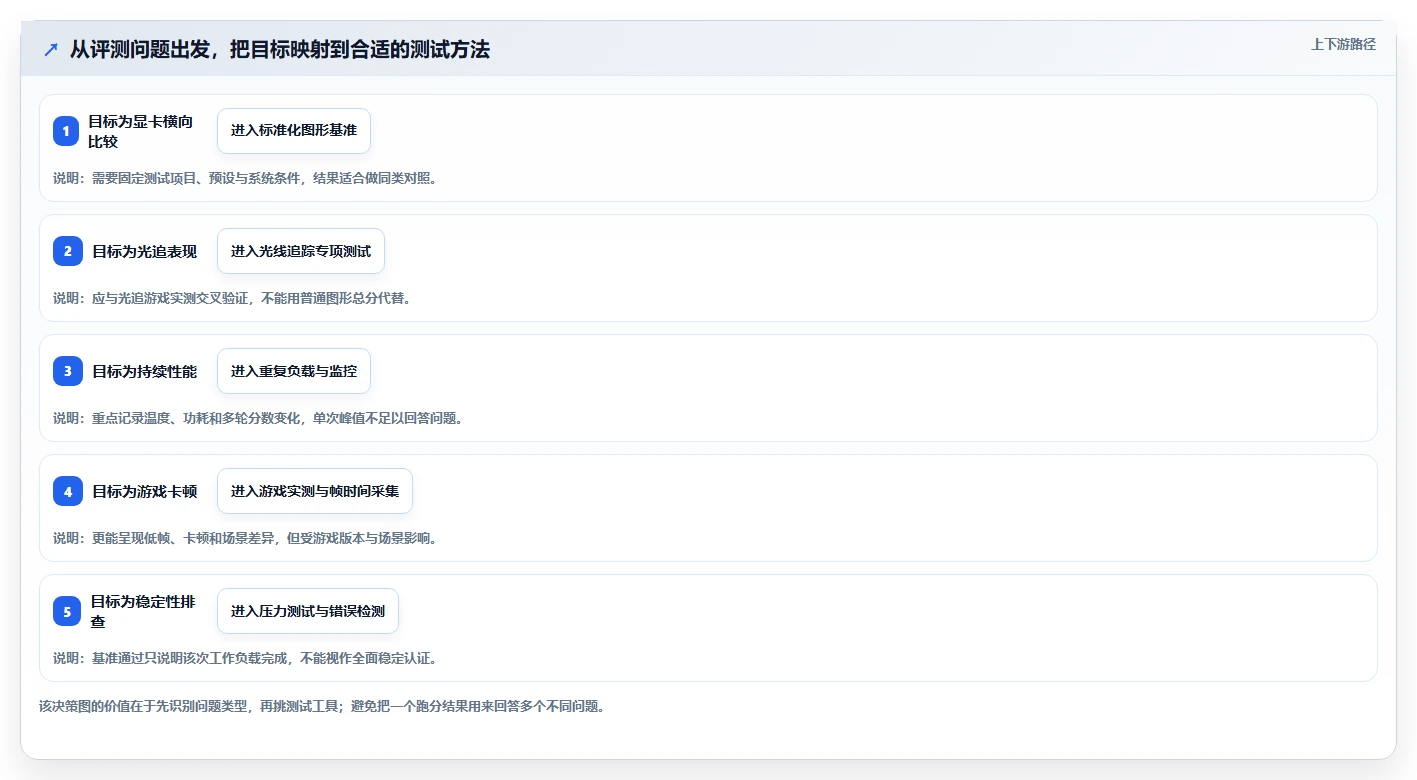Click the 进入标准化图形基准 button
This screenshot has width=1417, height=780.
pos(294,131)
